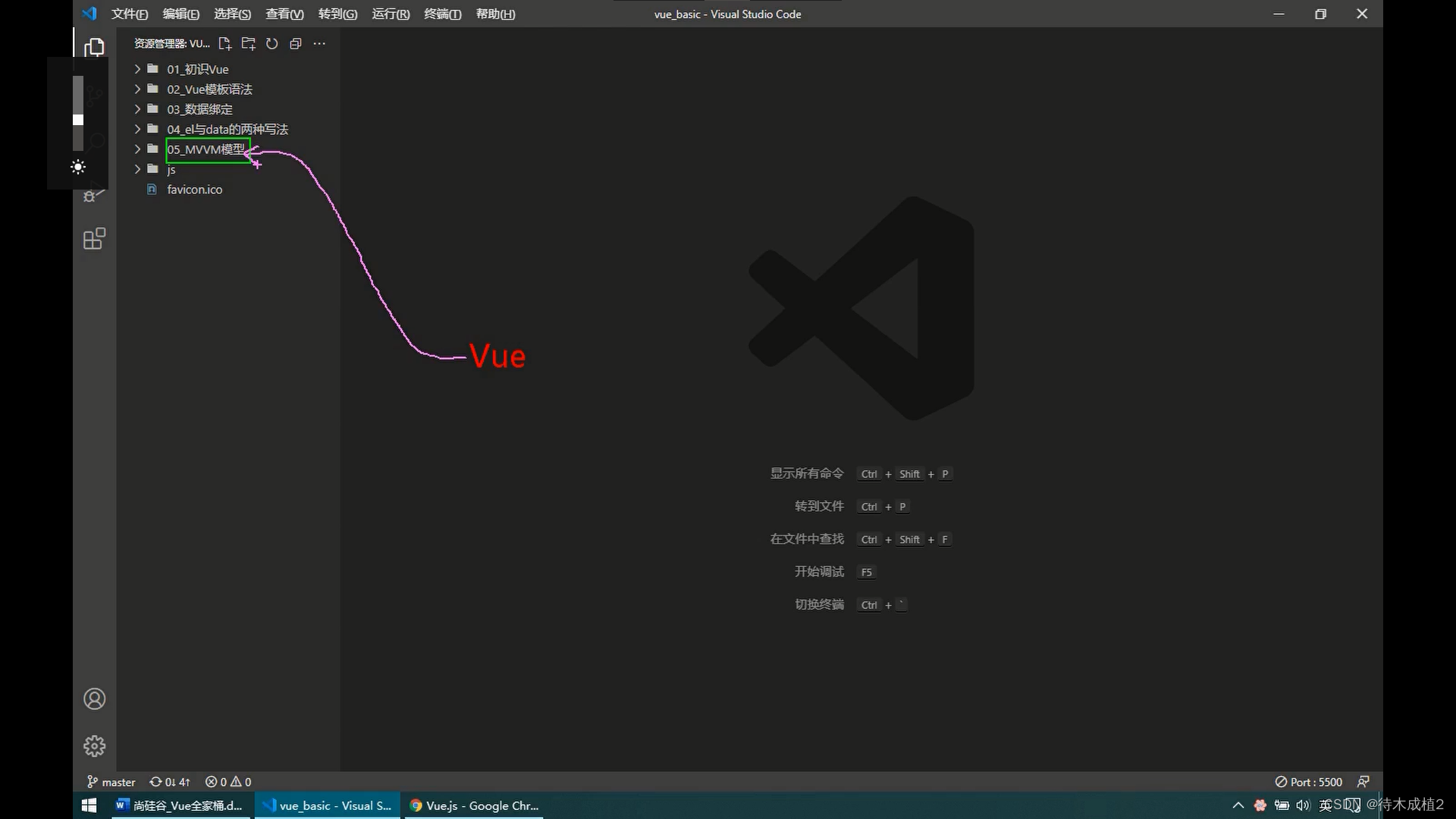Click Port : 5500 Live Server status

[1309, 782]
